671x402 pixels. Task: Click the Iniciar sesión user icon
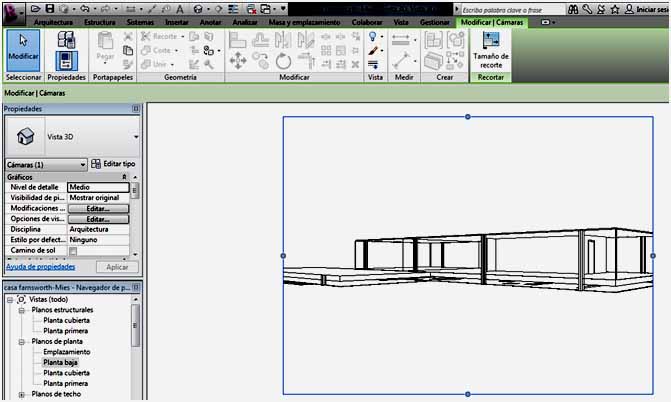click(x=629, y=8)
